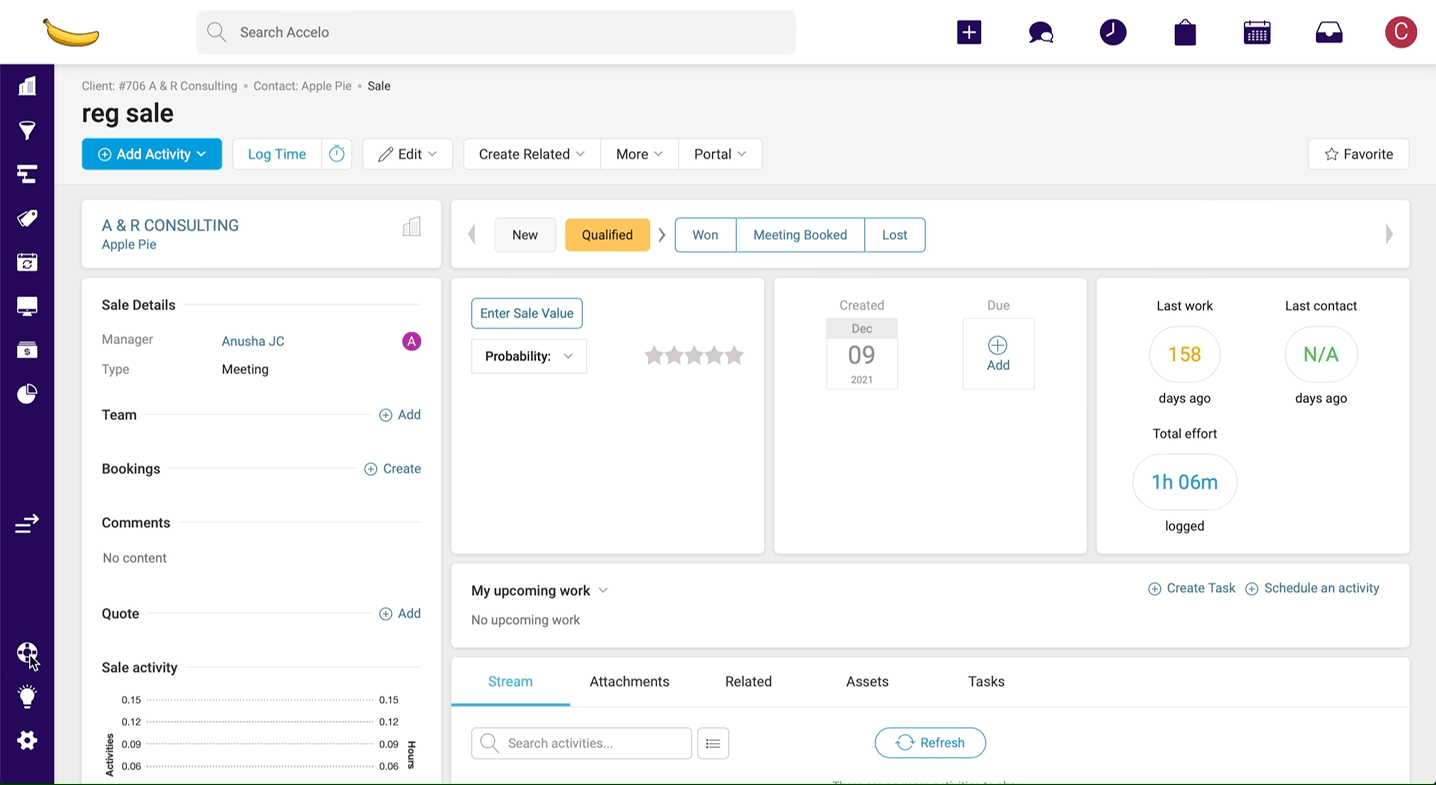
Task: Toggle the activity list view icon
Action: pos(713,743)
